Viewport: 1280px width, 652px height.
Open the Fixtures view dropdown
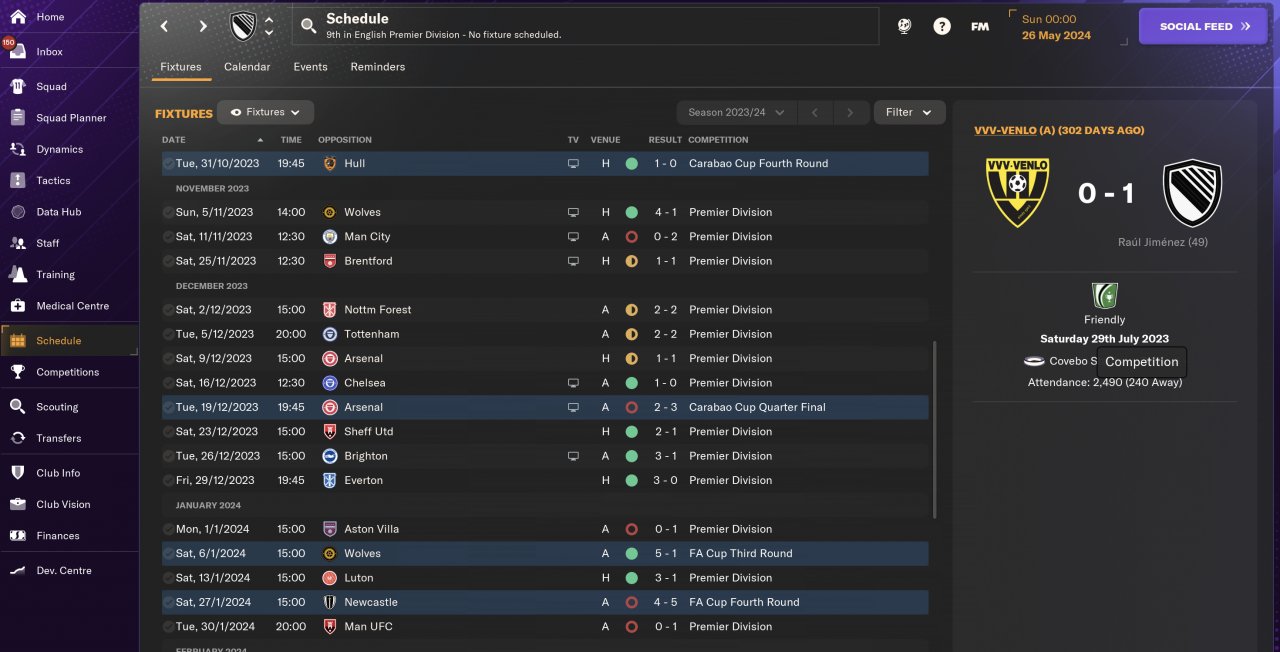click(266, 113)
